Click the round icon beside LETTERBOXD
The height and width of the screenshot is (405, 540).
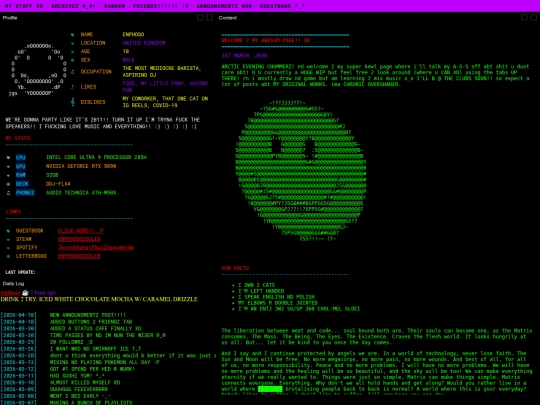click(x=8, y=256)
